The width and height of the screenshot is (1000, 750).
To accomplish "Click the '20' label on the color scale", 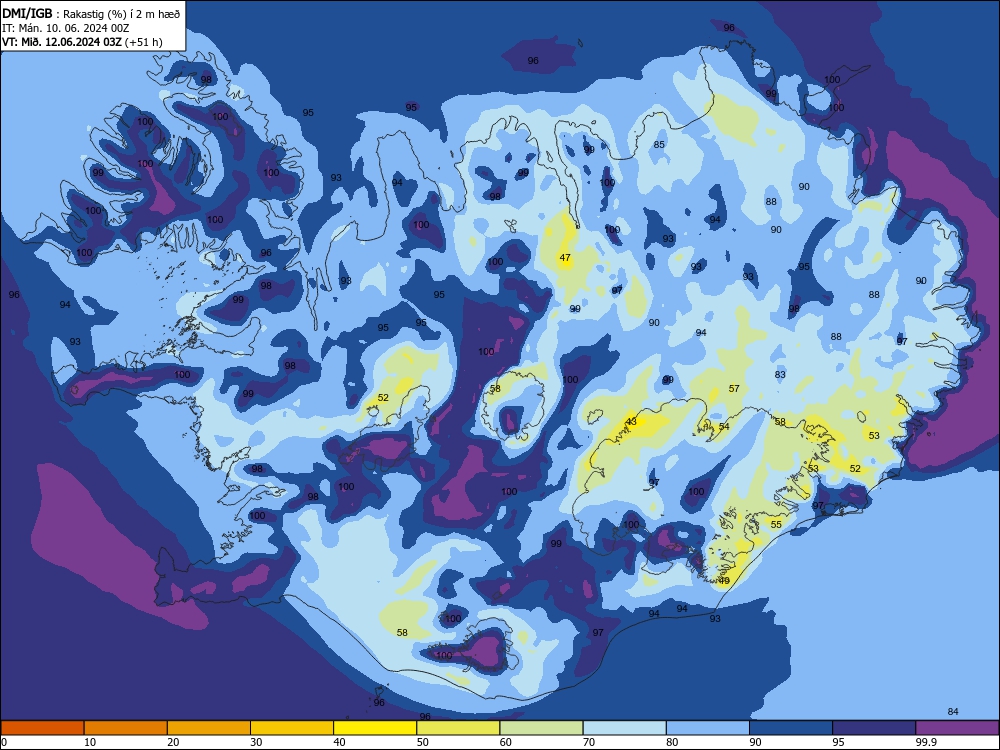I will click(173, 742).
